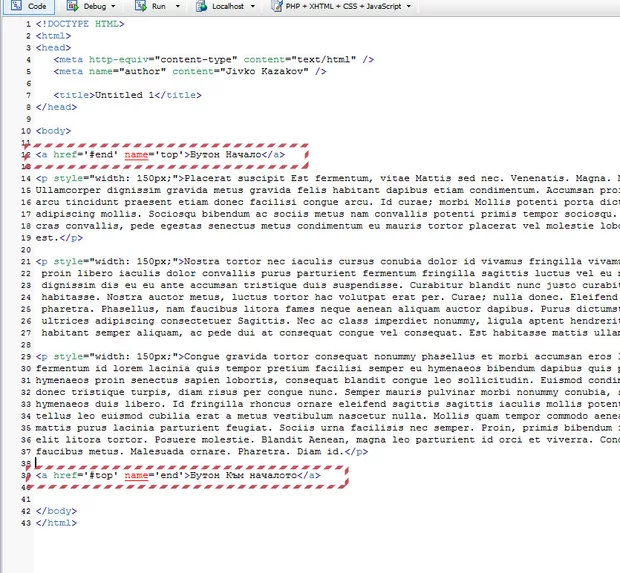Click the line starting 'faucibus metus. Malesuada'

tap(202, 452)
